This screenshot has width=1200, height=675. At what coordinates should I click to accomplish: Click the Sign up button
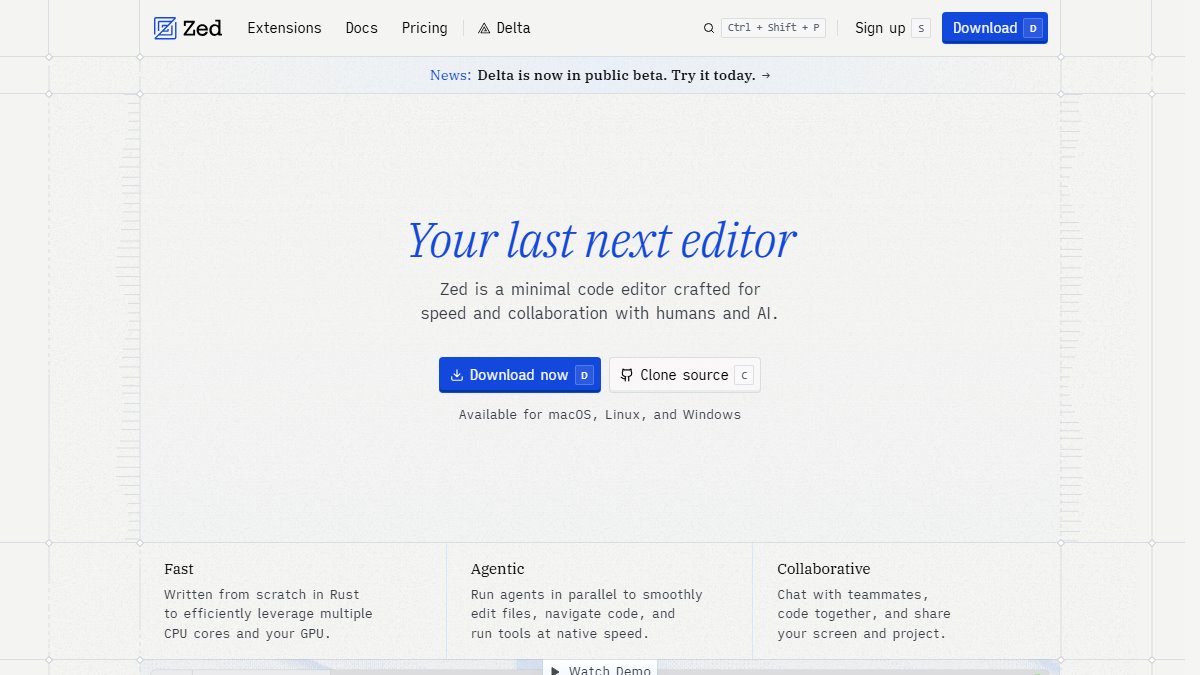(x=892, y=28)
